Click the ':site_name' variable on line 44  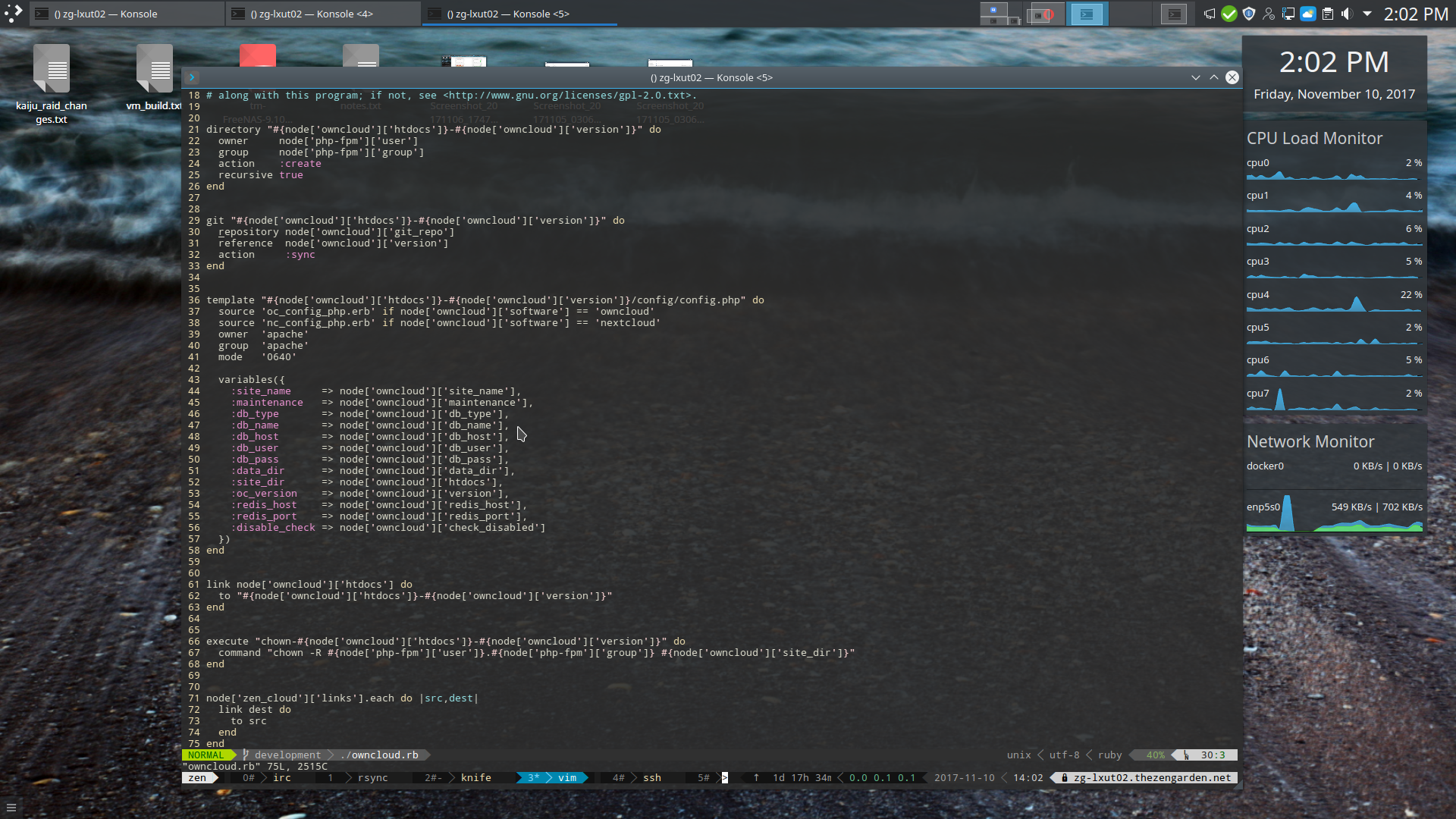tap(260, 391)
